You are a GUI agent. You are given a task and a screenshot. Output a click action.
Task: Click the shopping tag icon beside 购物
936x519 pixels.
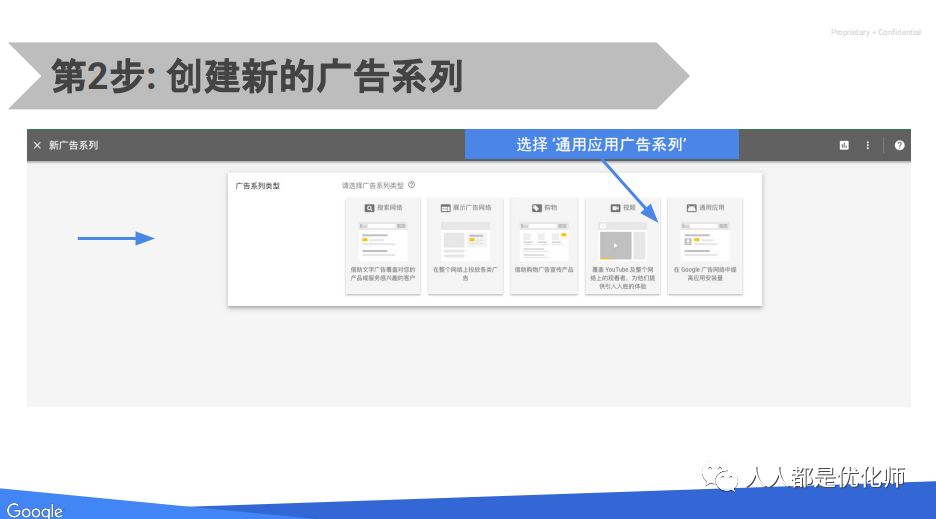click(x=537, y=208)
